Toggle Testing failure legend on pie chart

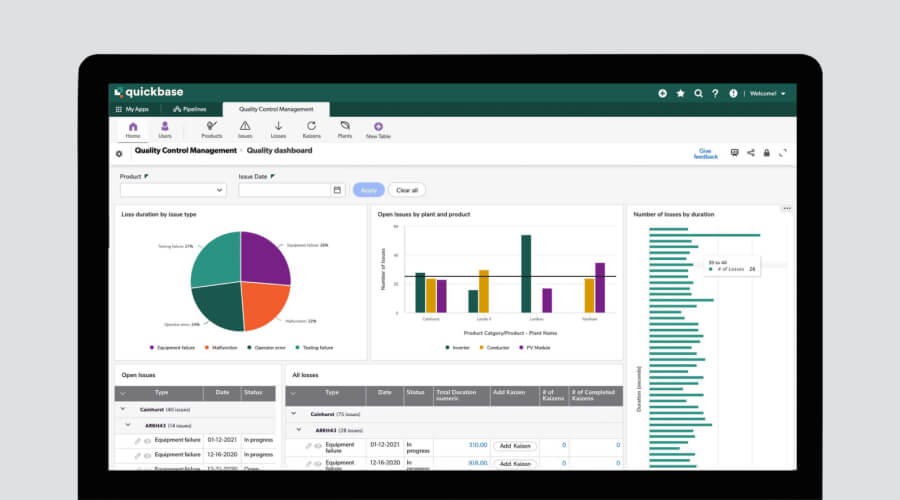(314, 347)
